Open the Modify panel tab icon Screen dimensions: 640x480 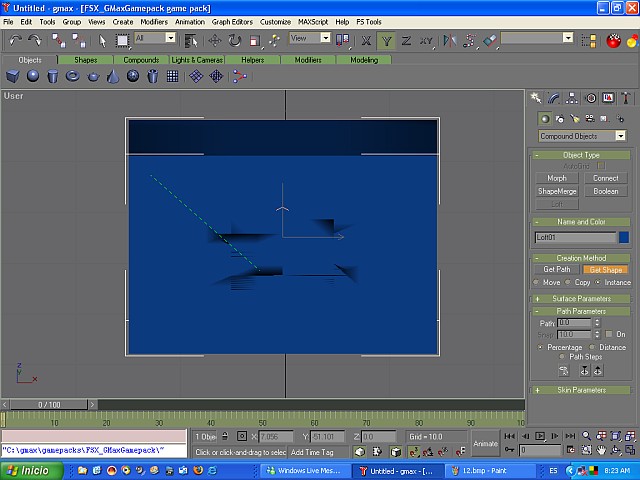[x=555, y=98]
